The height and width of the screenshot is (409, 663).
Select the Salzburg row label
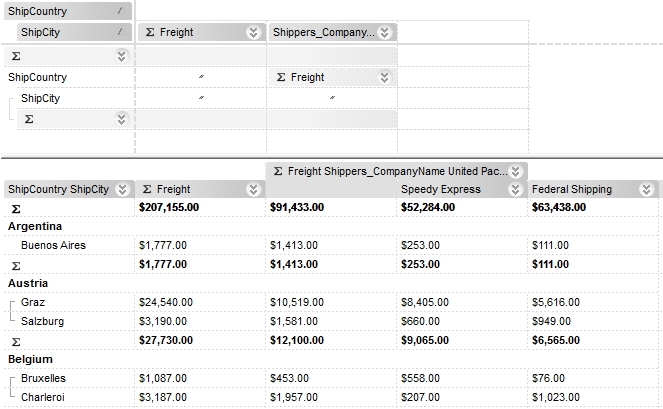pos(43,321)
